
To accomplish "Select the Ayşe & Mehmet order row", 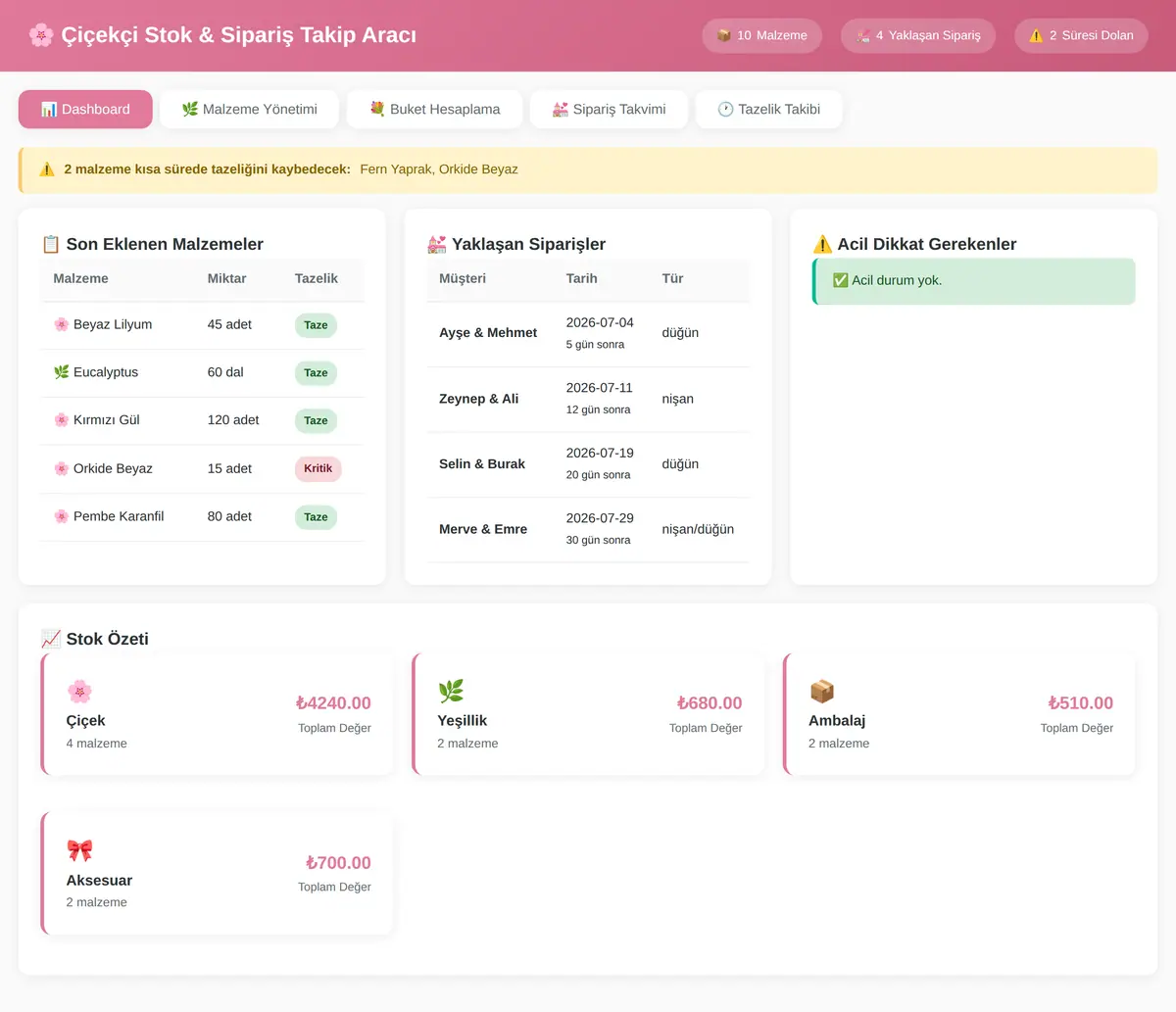I will (589, 333).
